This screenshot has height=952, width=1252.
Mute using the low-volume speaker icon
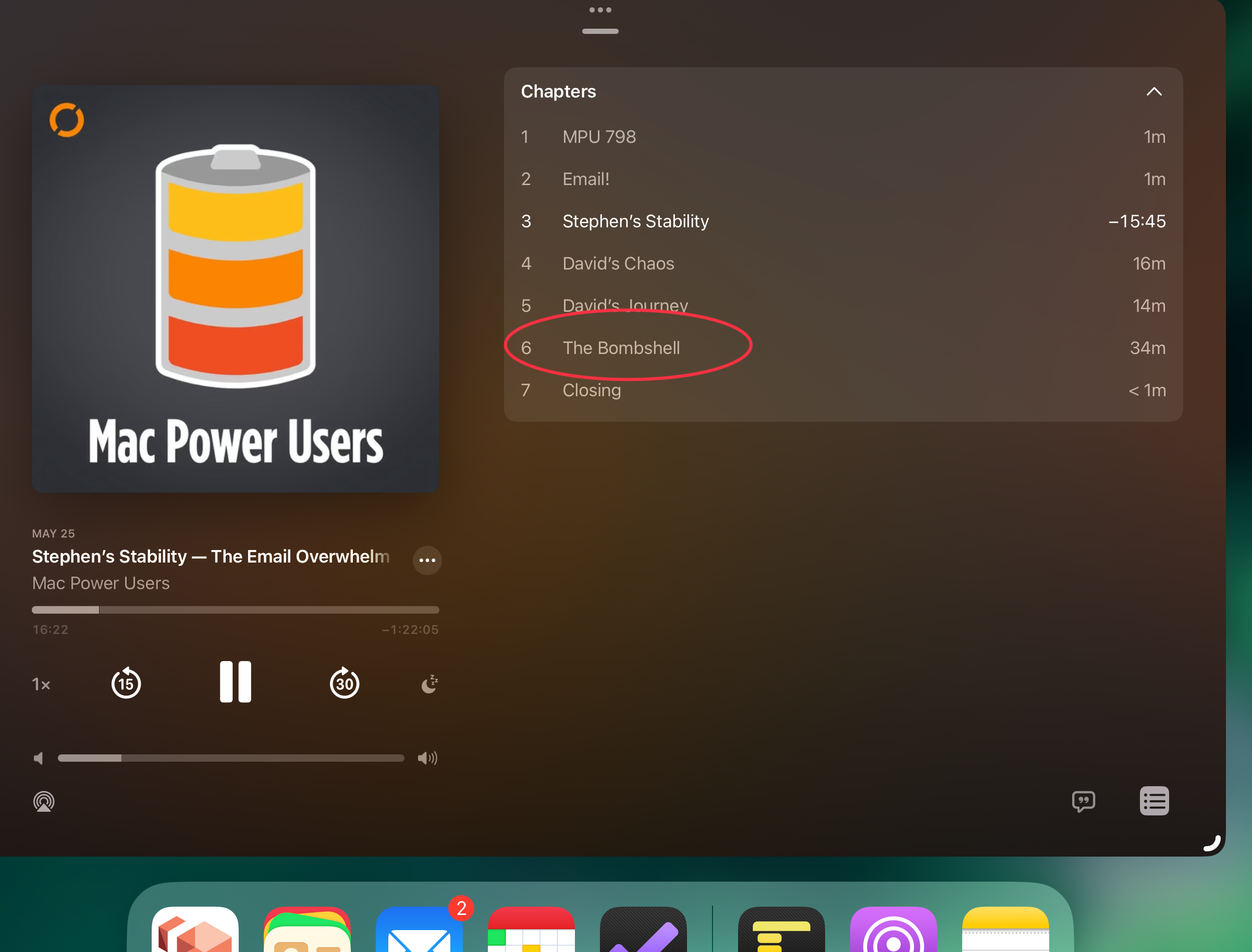39,758
